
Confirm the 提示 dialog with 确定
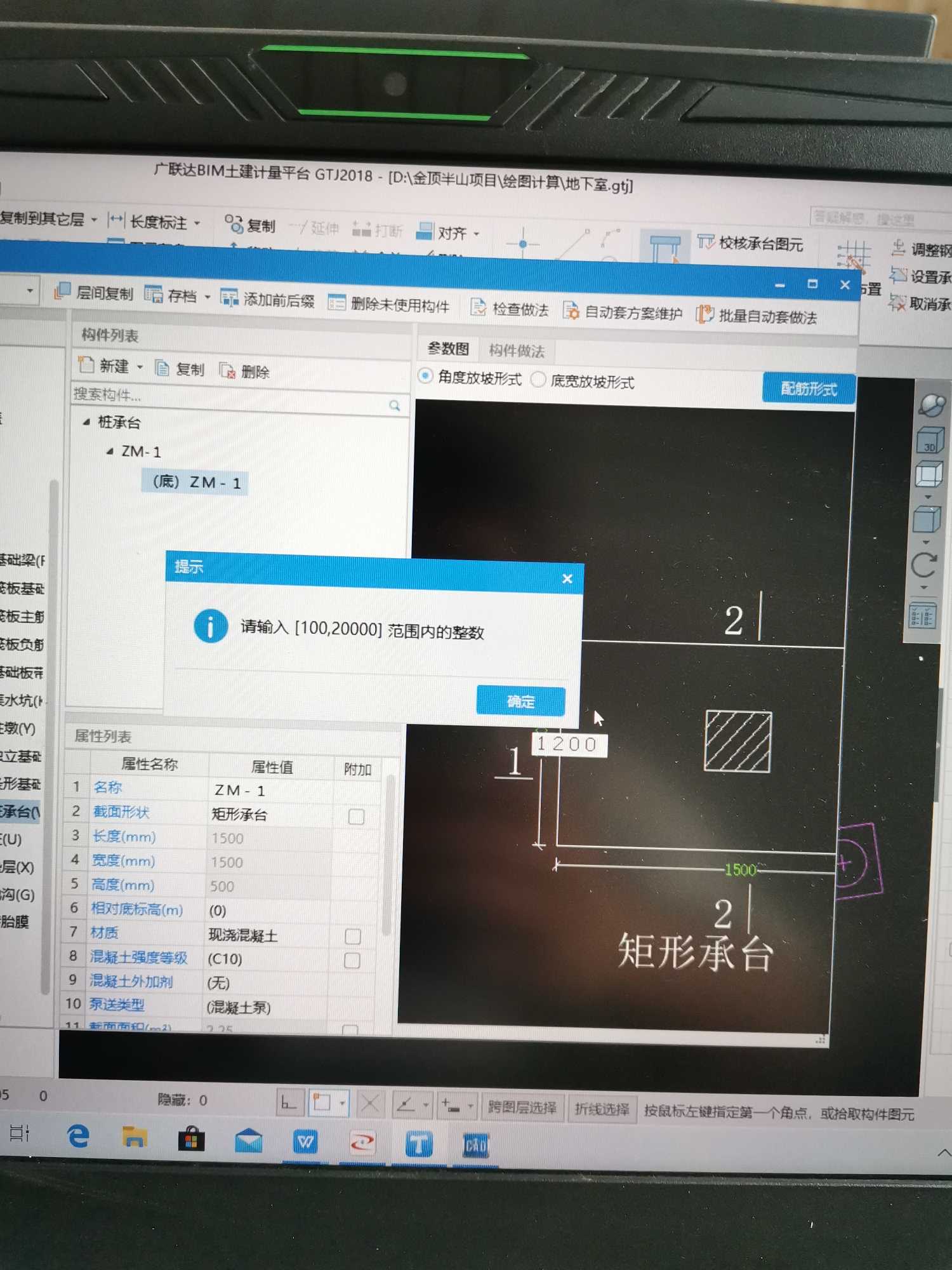pos(520,701)
